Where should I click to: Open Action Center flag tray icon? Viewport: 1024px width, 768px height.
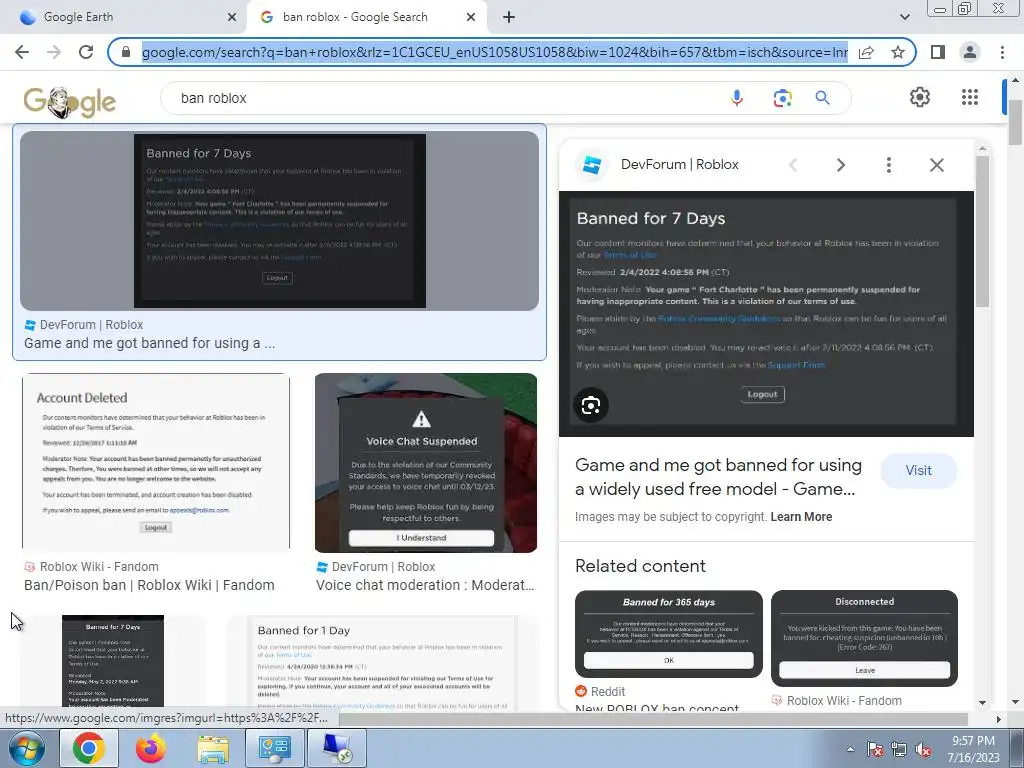click(875, 750)
